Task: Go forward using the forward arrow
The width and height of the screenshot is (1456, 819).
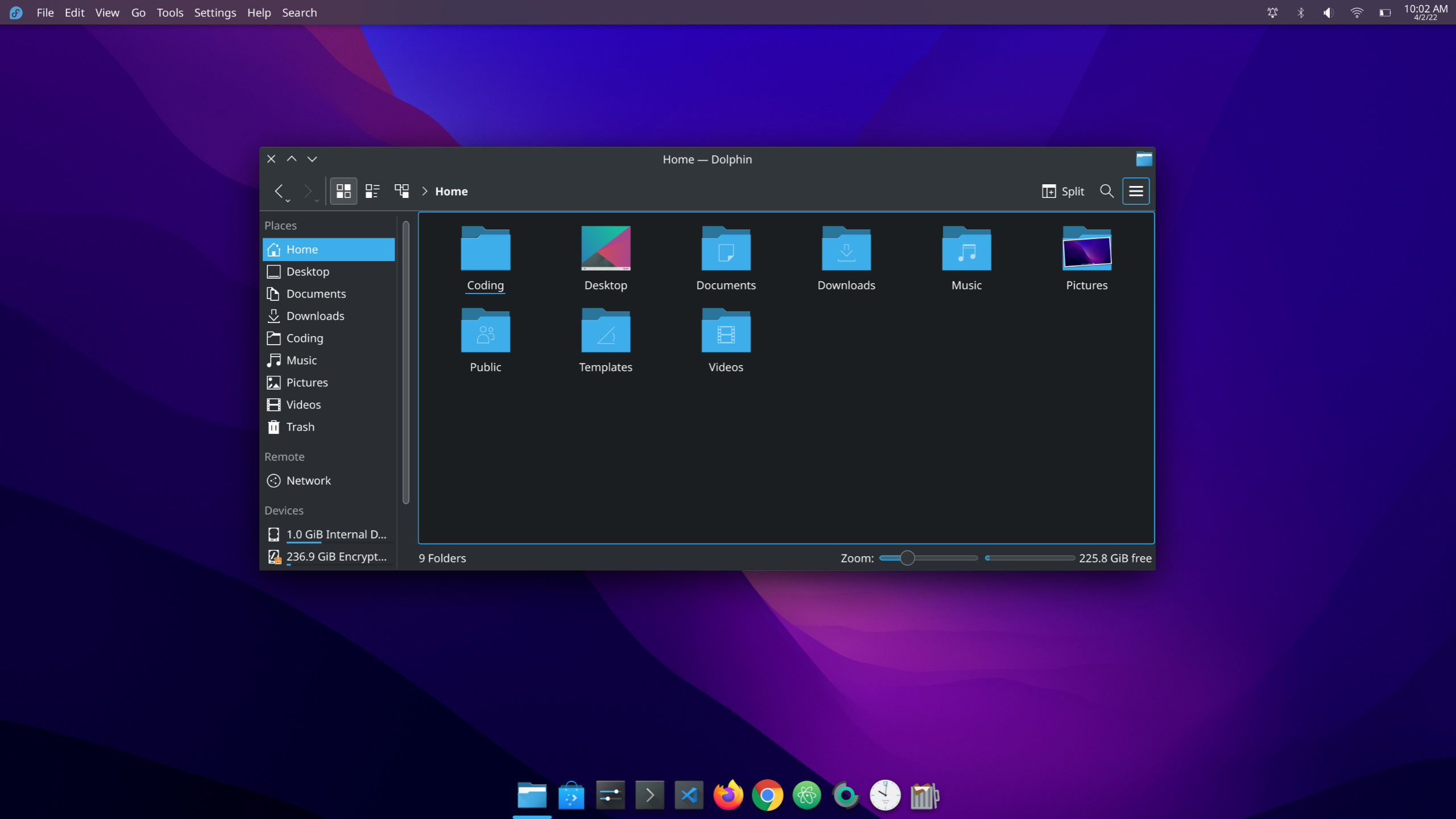Action: click(308, 191)
